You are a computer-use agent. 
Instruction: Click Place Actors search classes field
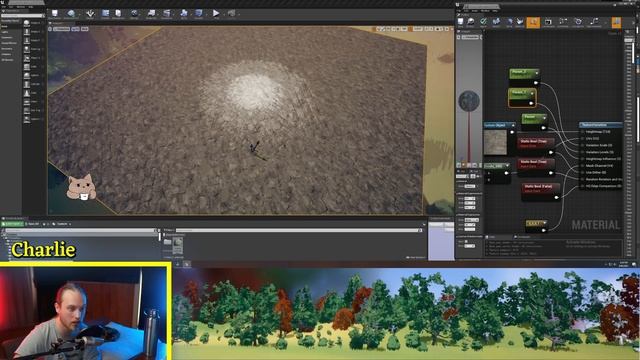coord(22,16)
